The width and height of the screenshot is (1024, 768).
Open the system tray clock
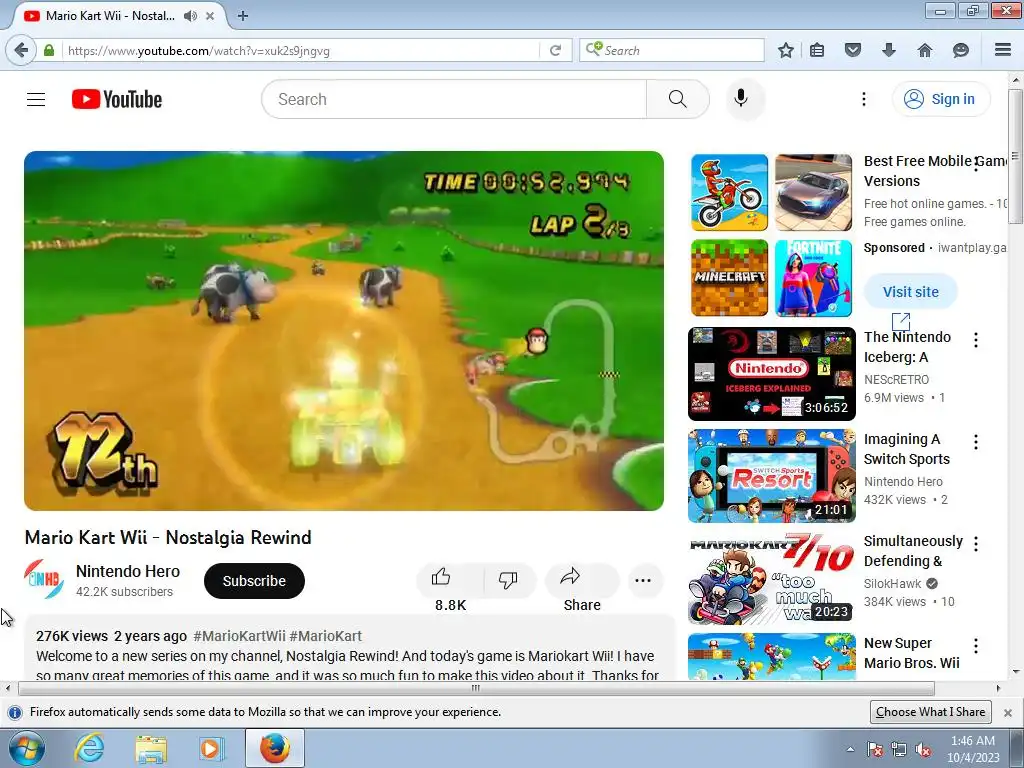point(973,749)
